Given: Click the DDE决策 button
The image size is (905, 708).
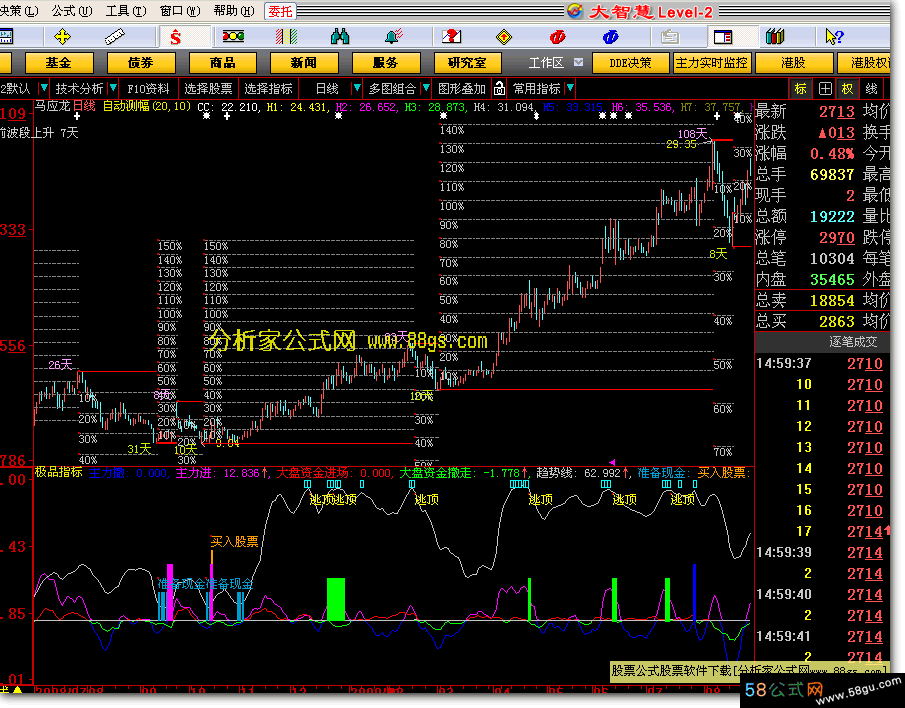Looking at the screenshot, I should coord(630,62).
